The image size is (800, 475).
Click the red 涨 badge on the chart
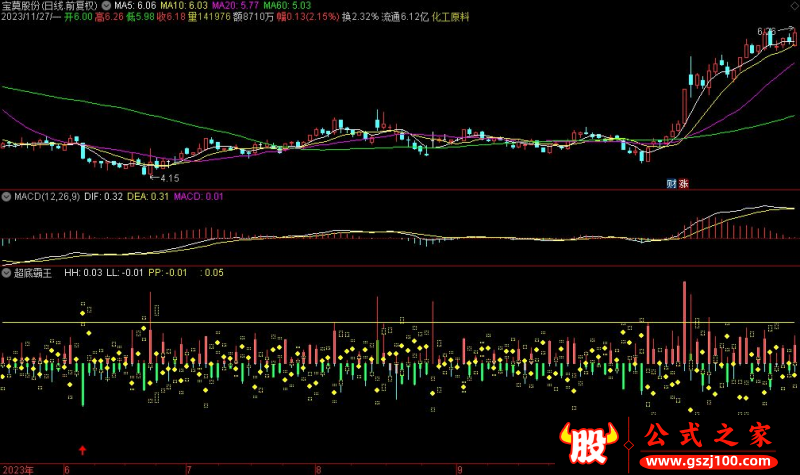[x=683, y=184]
